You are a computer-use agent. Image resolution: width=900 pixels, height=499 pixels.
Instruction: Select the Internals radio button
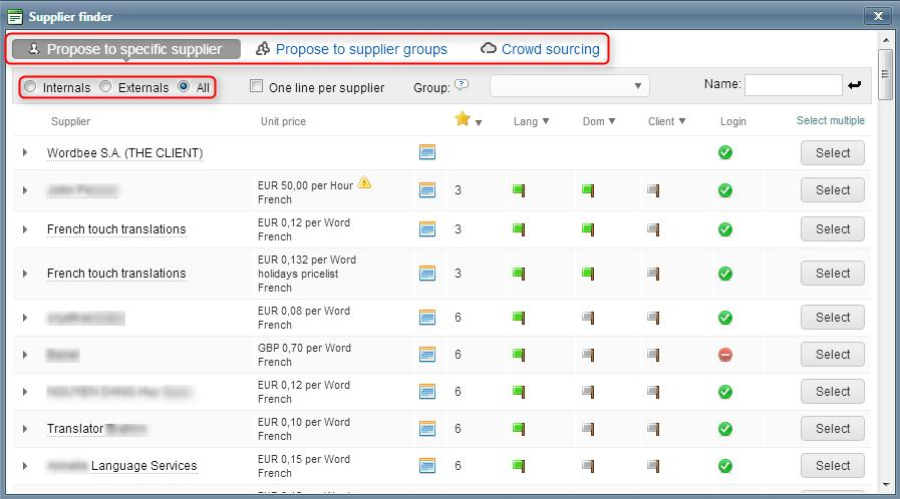tap(30, 87)
